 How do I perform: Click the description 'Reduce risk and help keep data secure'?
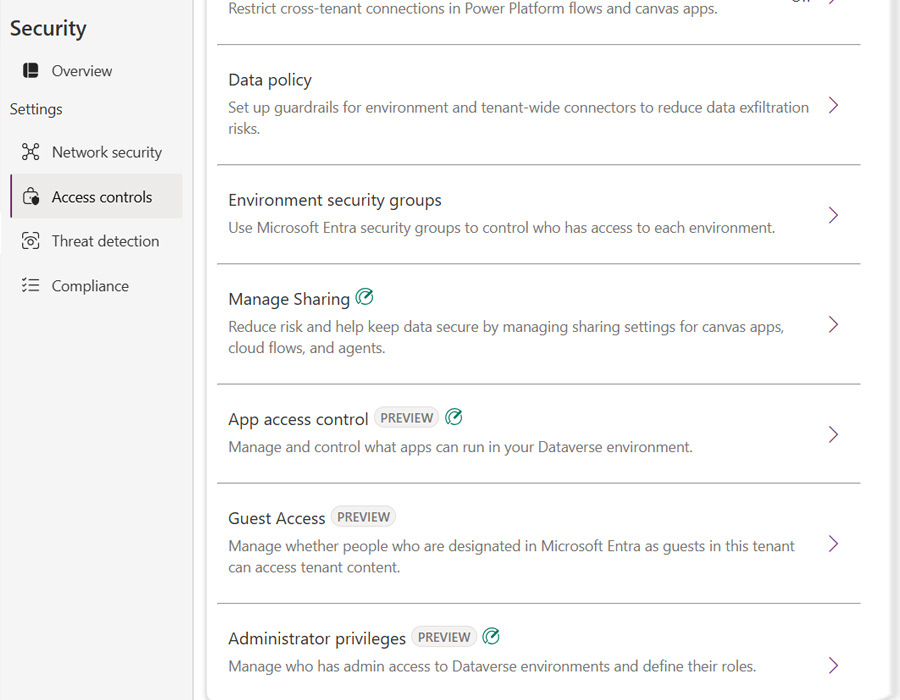point(354,326)
